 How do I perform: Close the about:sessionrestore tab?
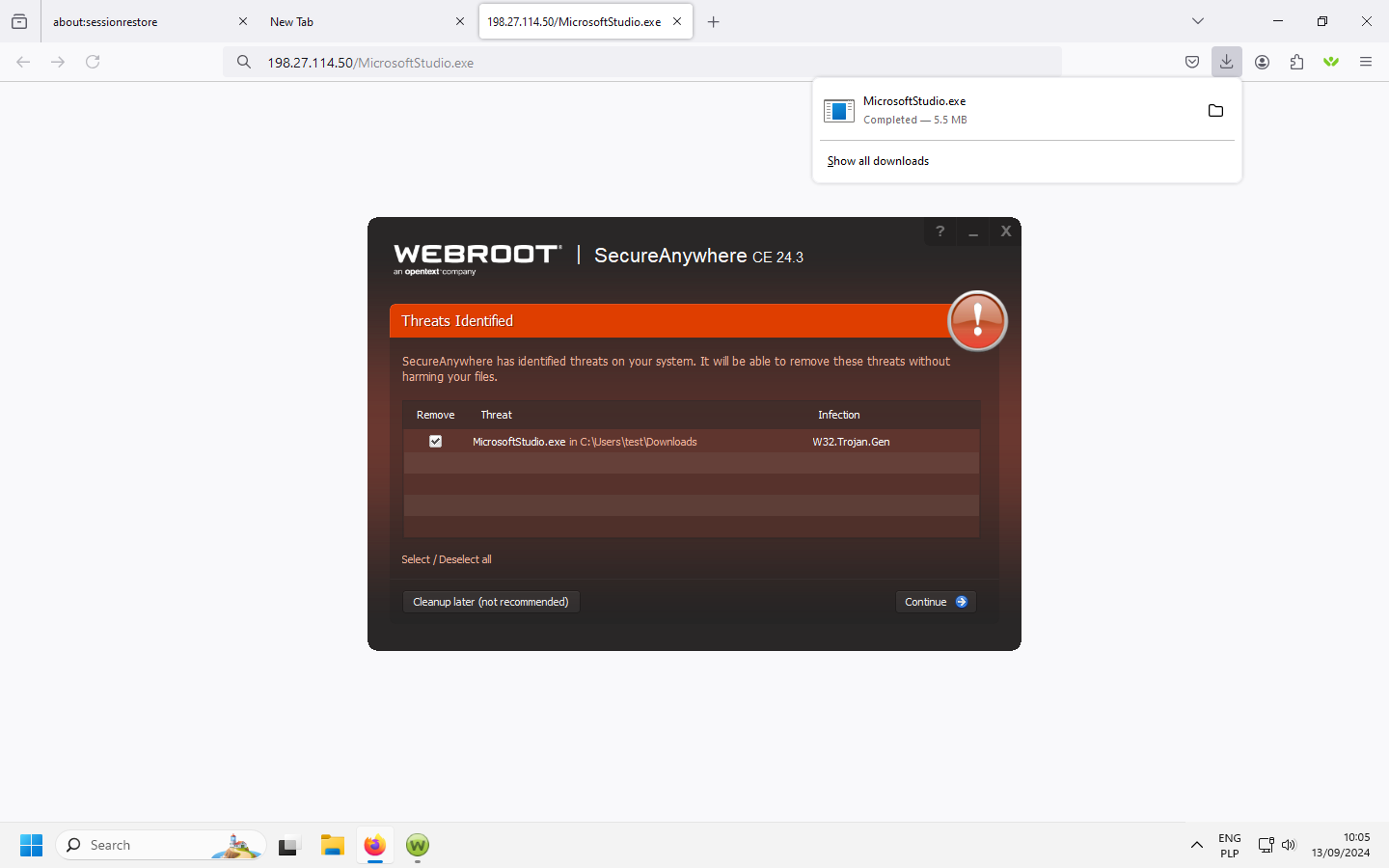click(x=243, y=21)
